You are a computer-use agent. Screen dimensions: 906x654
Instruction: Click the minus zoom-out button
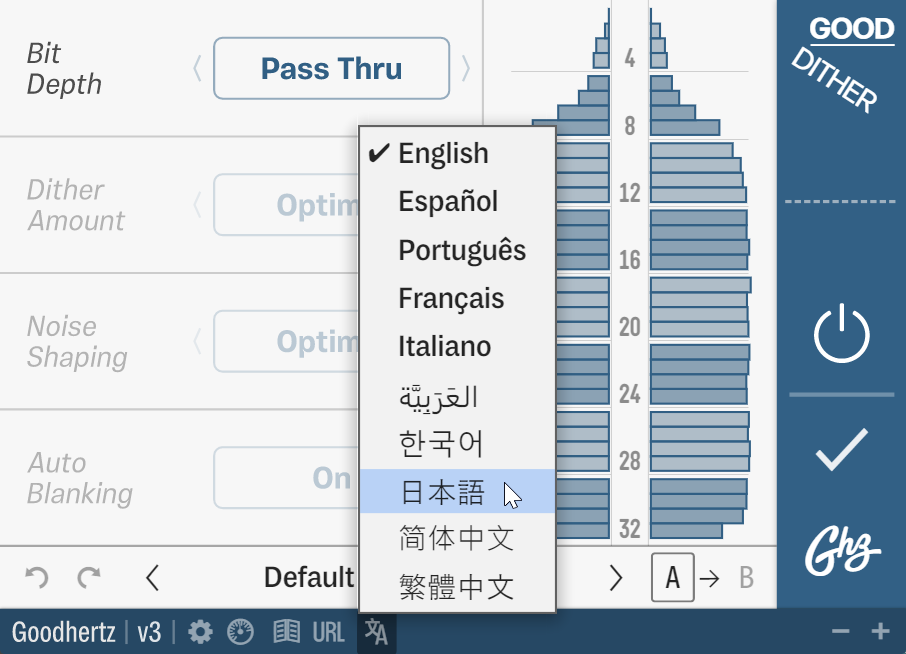(x=841, y=631)
